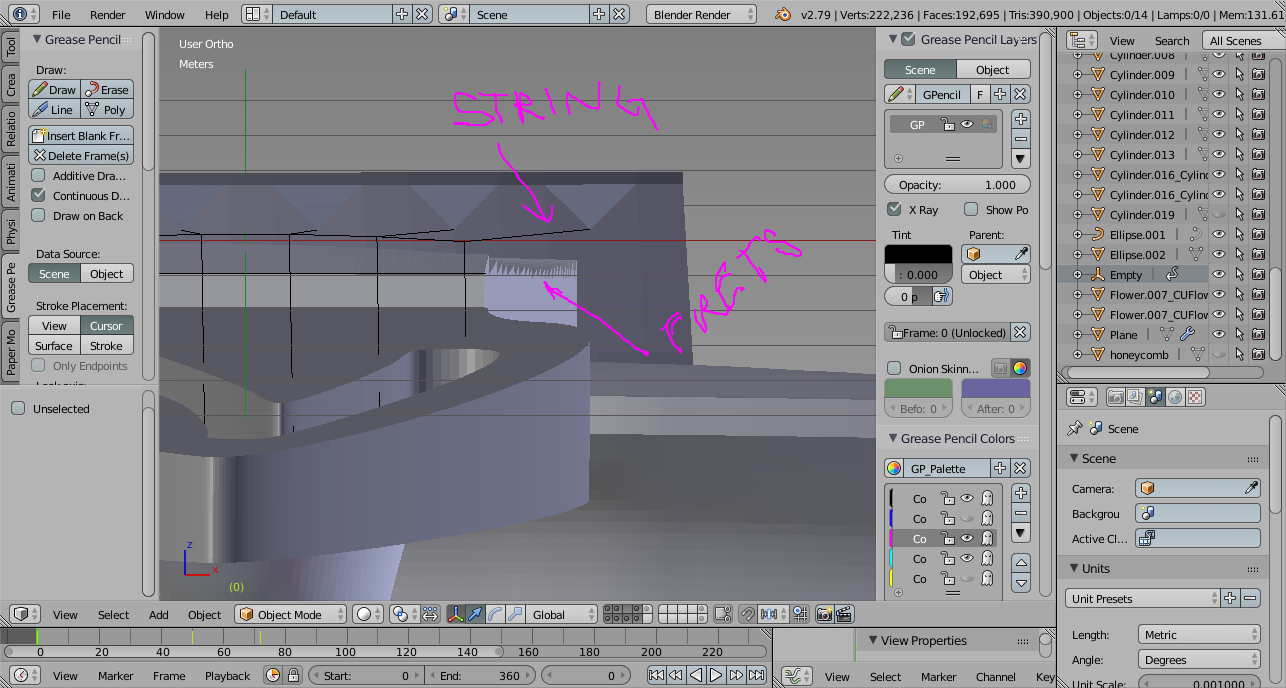Enable the Show Points checkbox
This screenshot has width=1286, height=688.
(x=971, y=210)
